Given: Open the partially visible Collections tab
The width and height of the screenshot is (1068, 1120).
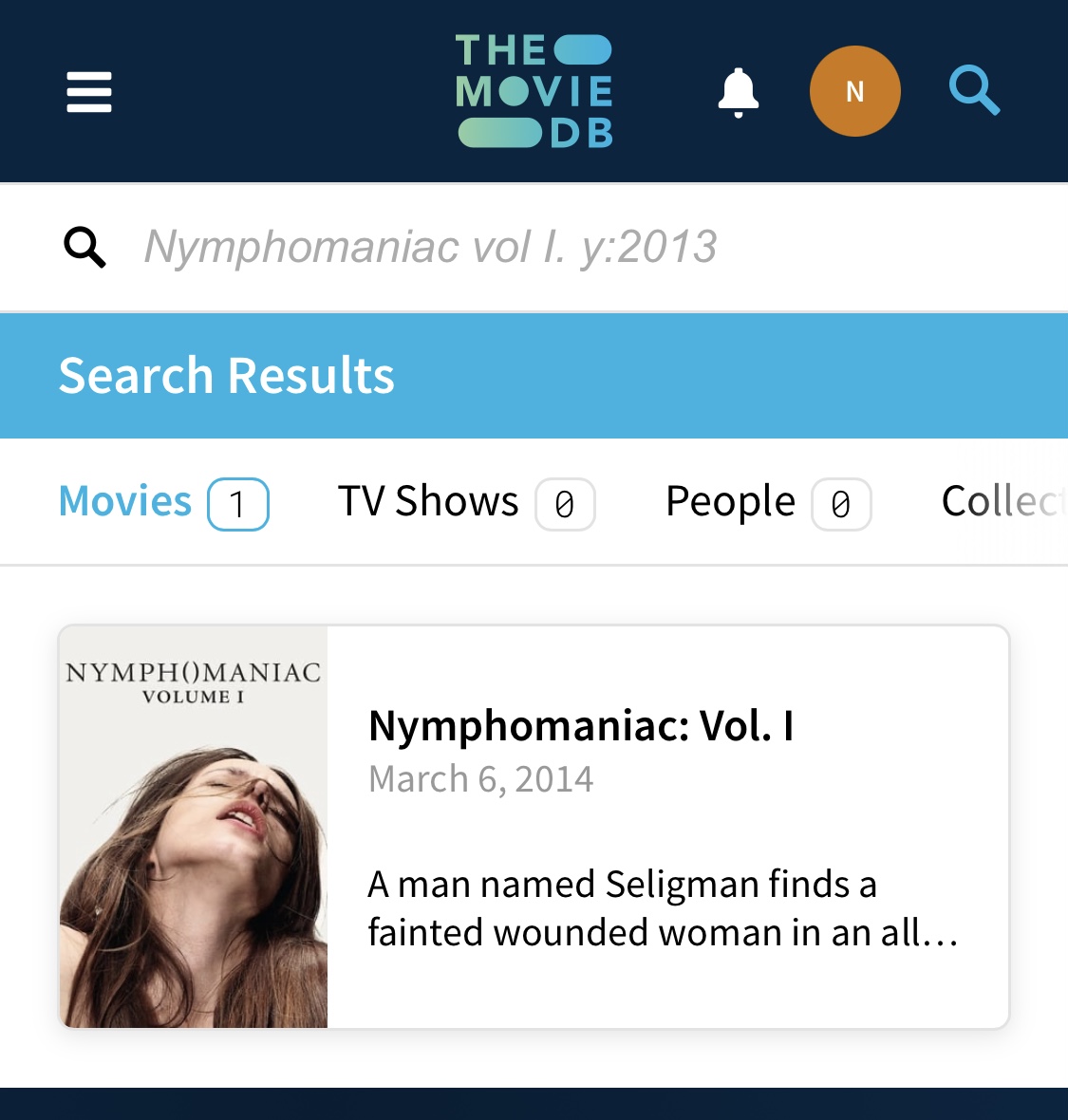Looking at the screenshot, I should (x=1003, y=501).
